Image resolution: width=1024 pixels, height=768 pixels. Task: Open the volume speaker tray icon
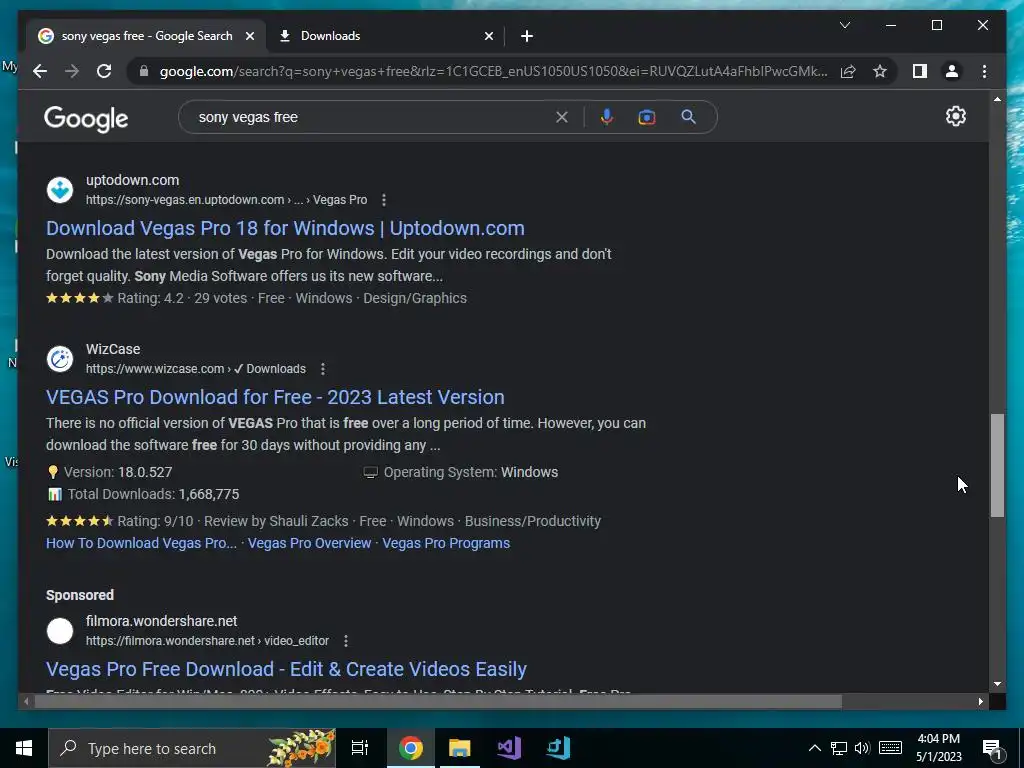(862, 748)
